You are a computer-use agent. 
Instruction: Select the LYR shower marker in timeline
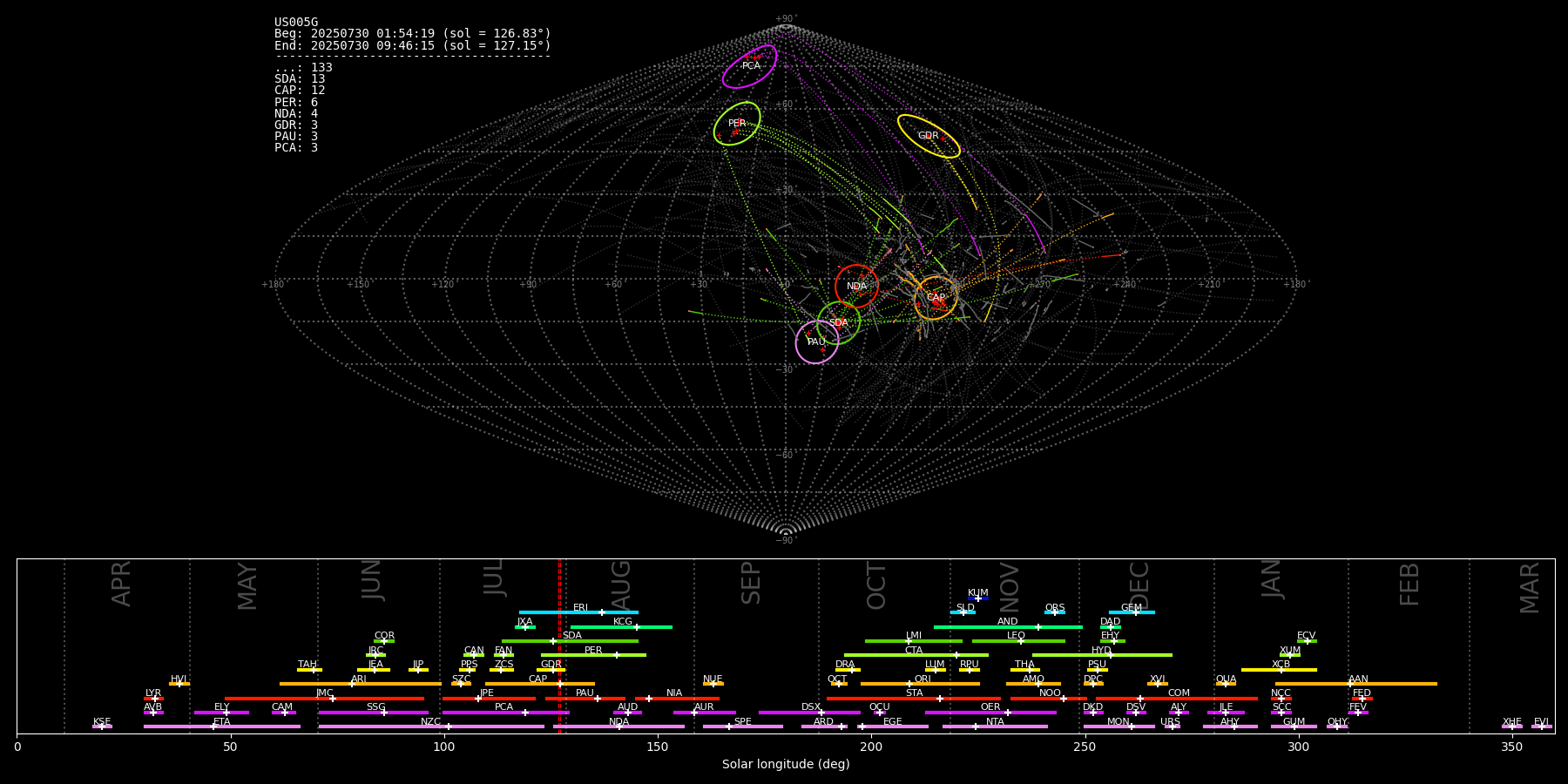point(153,698)
